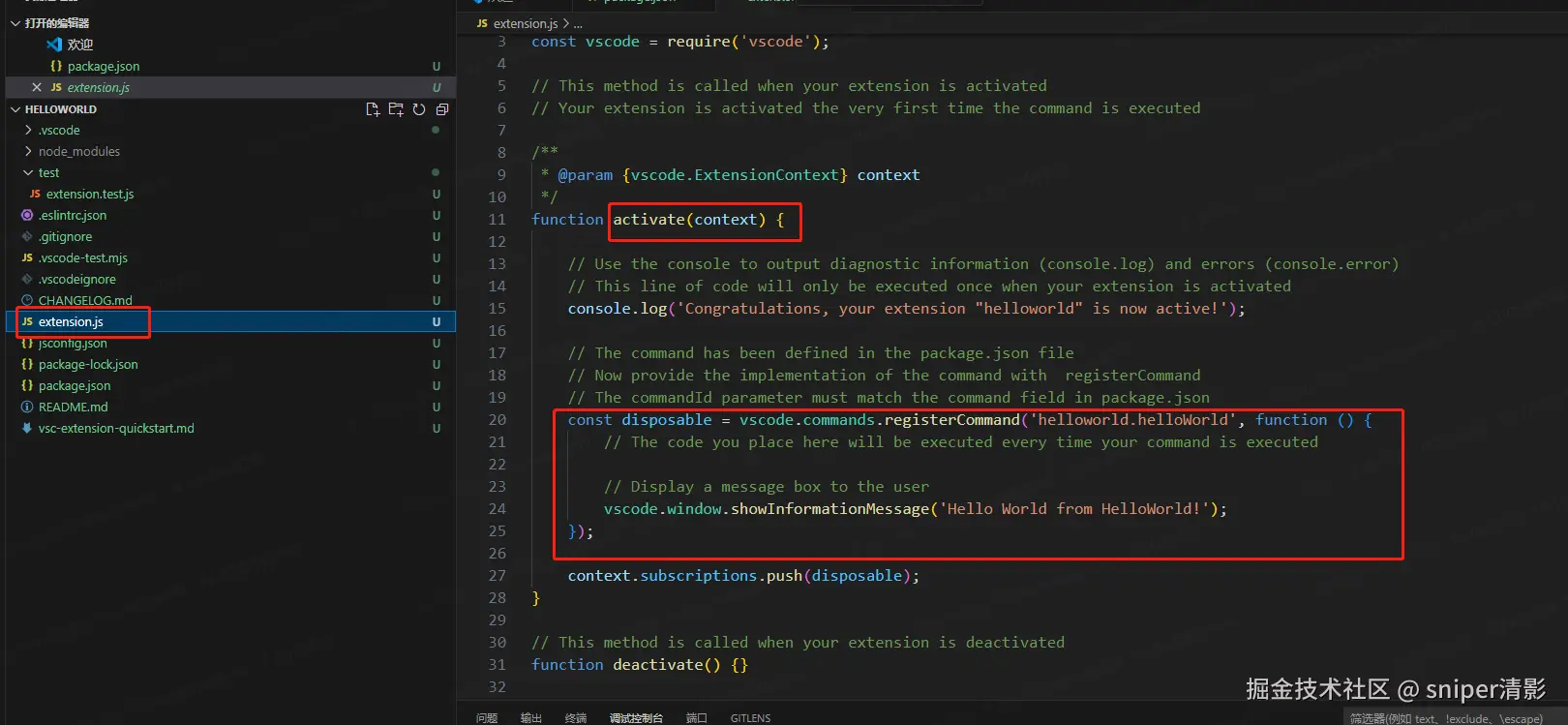The height and width of the screenshot is (725, 1568).
Task: Click the 筛选器 filter input in the panel
Action: click(x=1456, y=718)
